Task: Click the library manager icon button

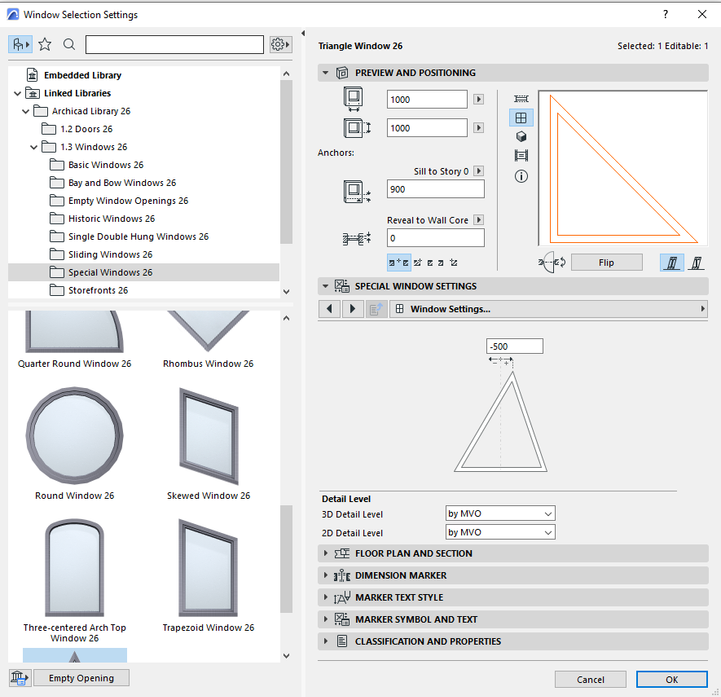Action: pos(19,678)
